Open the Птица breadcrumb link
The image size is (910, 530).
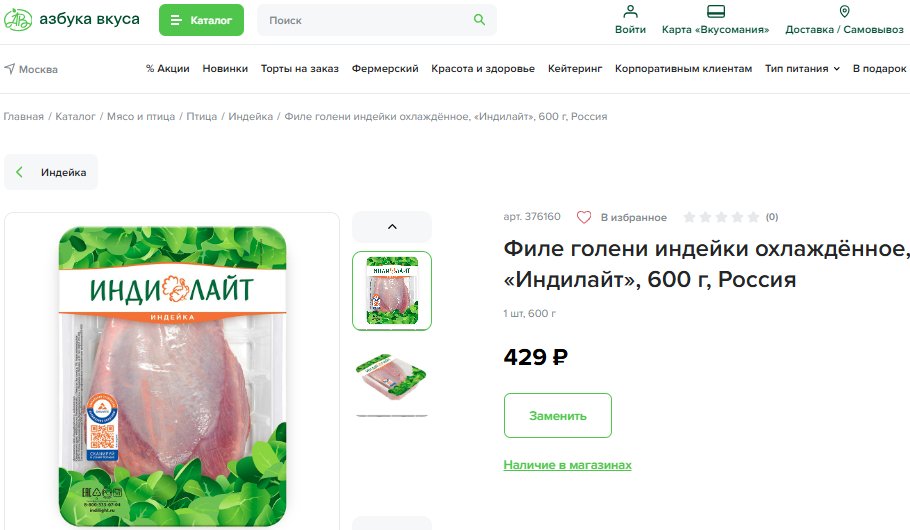point(201,116)
